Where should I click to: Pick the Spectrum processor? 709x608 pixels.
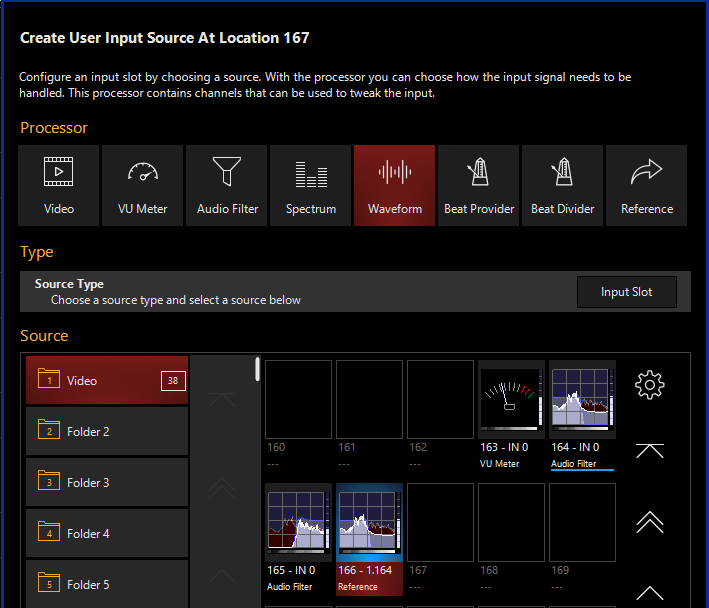click(x=311, y=185)
